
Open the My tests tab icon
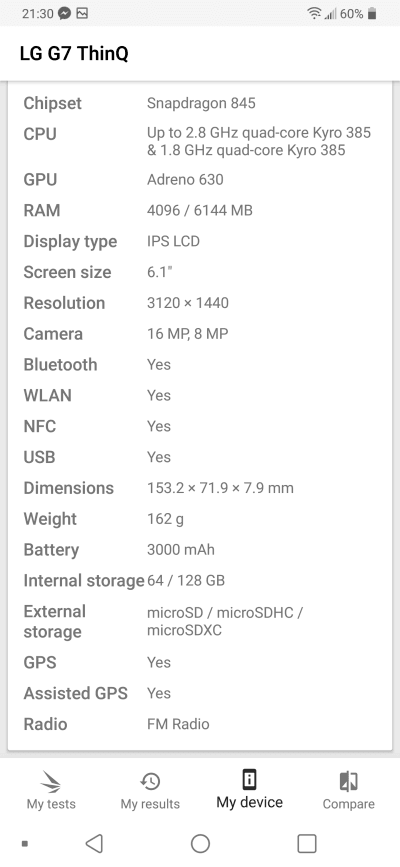click(51, 782)
